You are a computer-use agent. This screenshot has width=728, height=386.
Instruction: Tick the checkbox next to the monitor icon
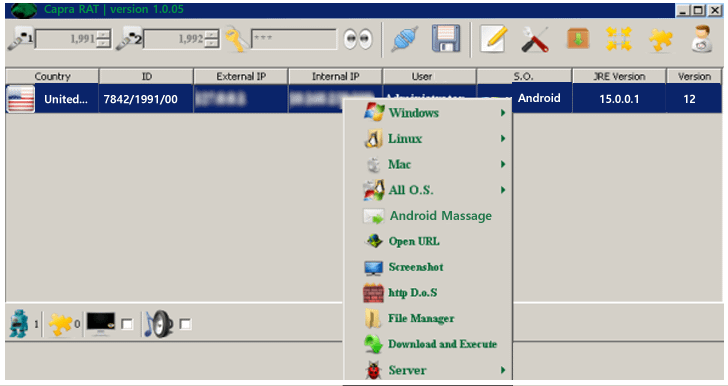click(x=126, y=324)
